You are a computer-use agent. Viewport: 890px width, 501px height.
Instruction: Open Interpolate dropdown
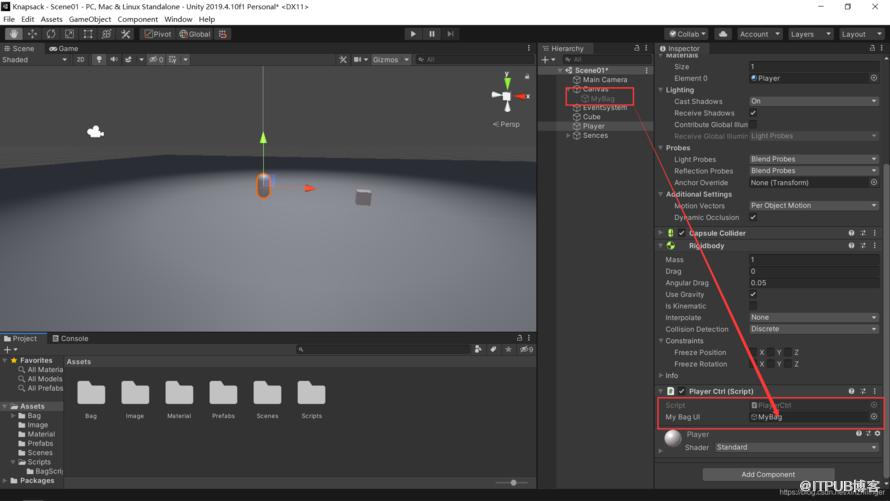pos(813,318)
